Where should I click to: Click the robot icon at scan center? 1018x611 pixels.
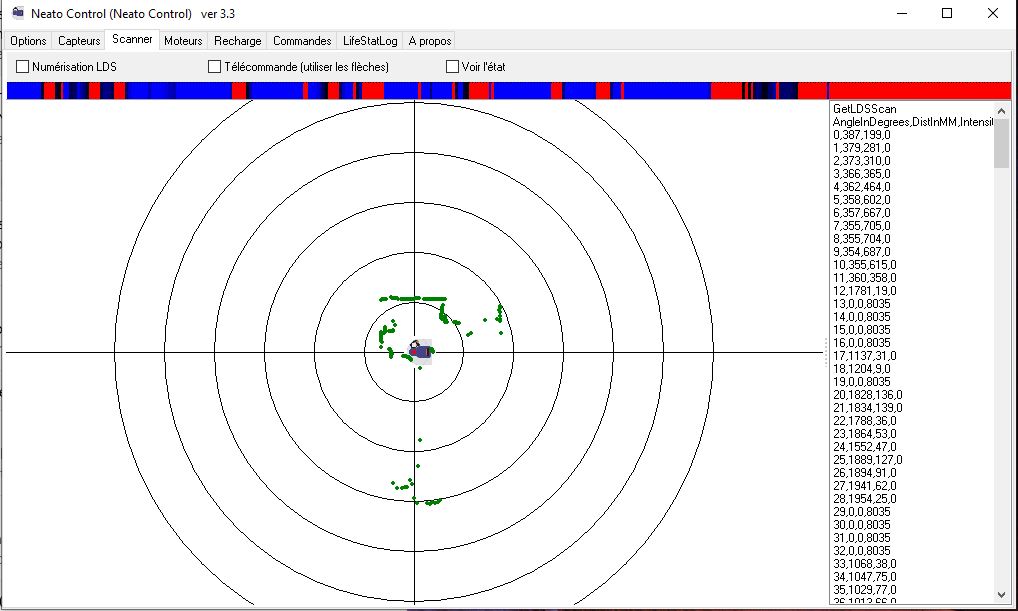coord(421,351)
